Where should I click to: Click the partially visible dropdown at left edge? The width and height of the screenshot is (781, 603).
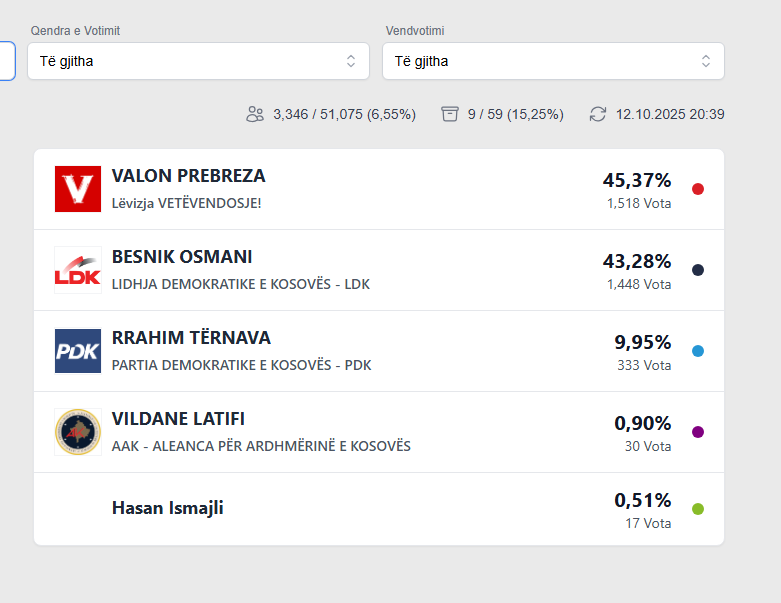click(x=7, y=61)
